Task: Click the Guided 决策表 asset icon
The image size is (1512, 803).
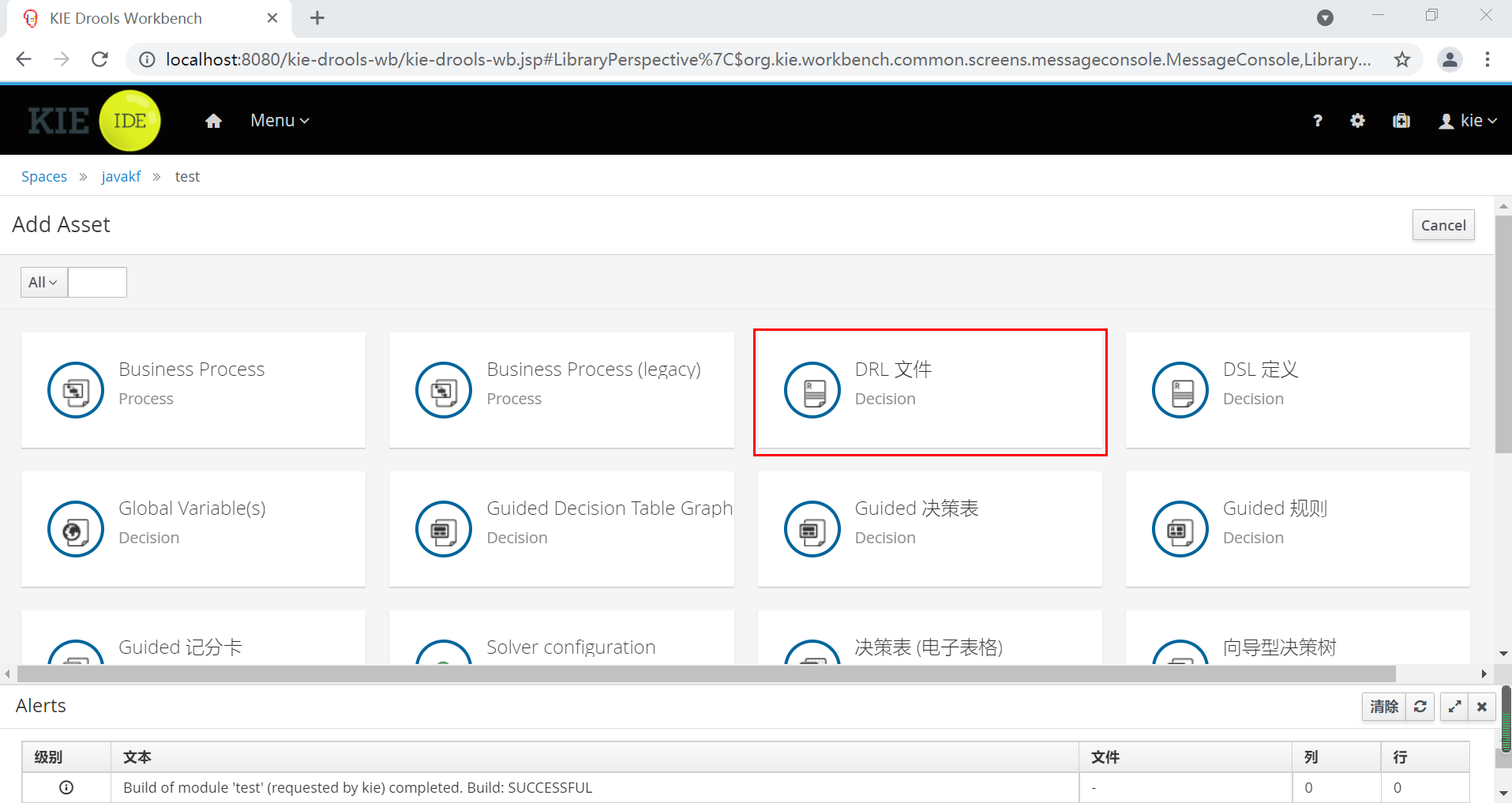Action: point(812,529)
